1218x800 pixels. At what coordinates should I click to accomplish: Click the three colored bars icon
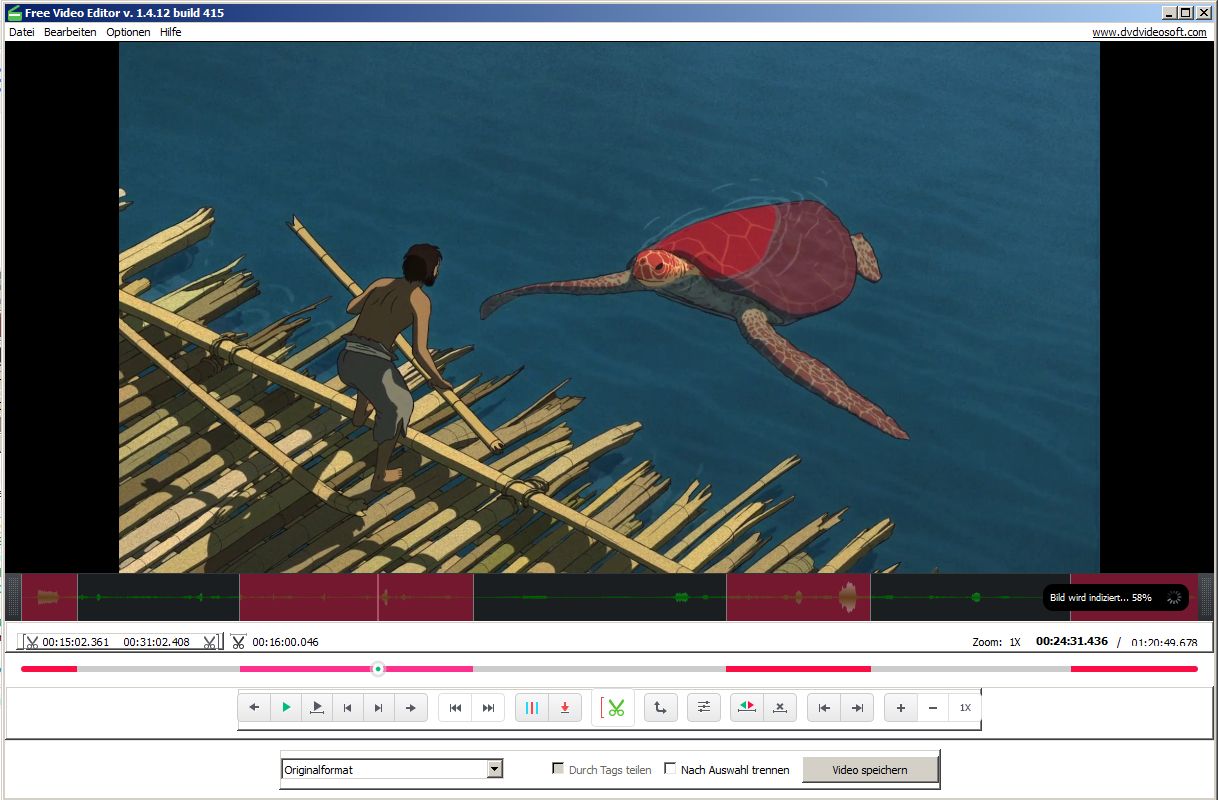point(532,708)
